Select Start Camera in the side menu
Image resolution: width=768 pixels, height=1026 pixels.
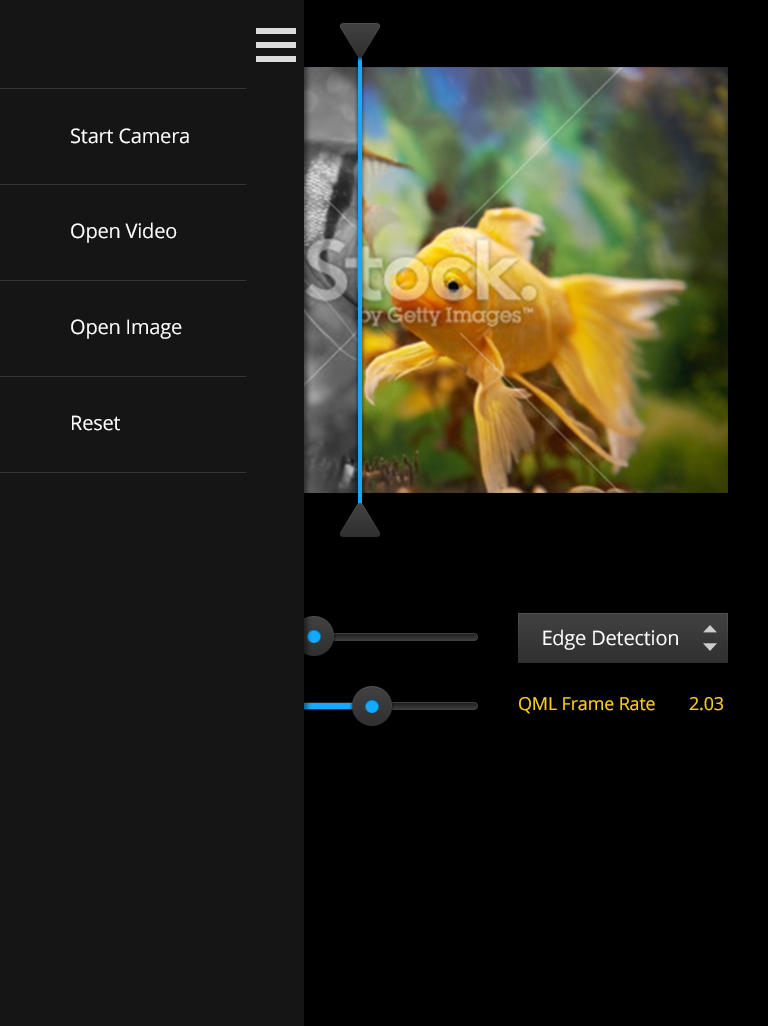[129, 136]
